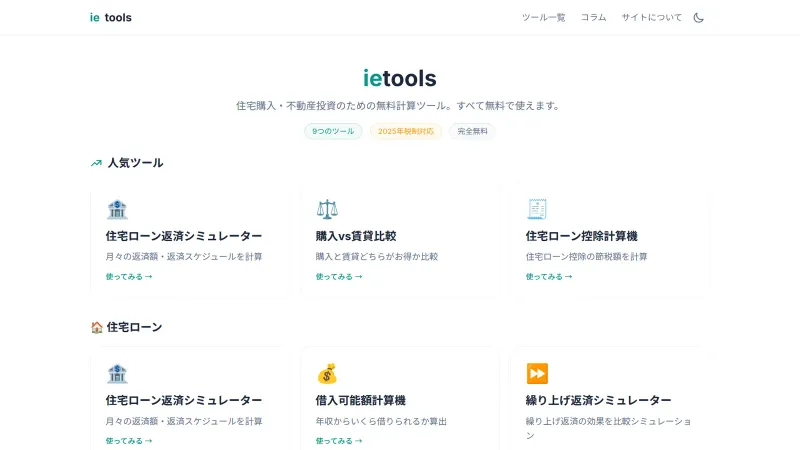Select the 2025年税制対応 badge

(x=405, y=131)
